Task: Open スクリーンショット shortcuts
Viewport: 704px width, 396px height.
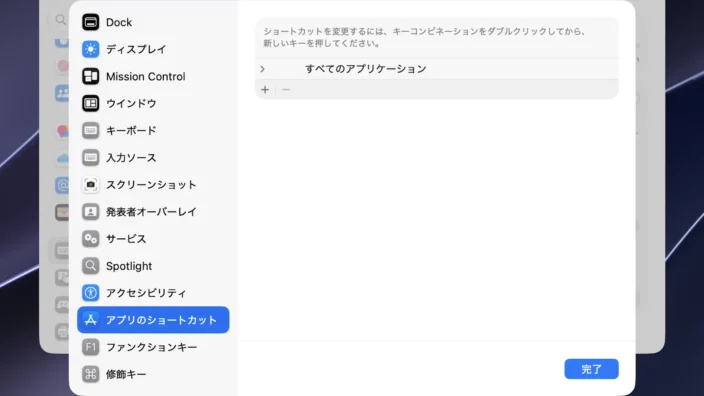Action: (x=153, y=185)
